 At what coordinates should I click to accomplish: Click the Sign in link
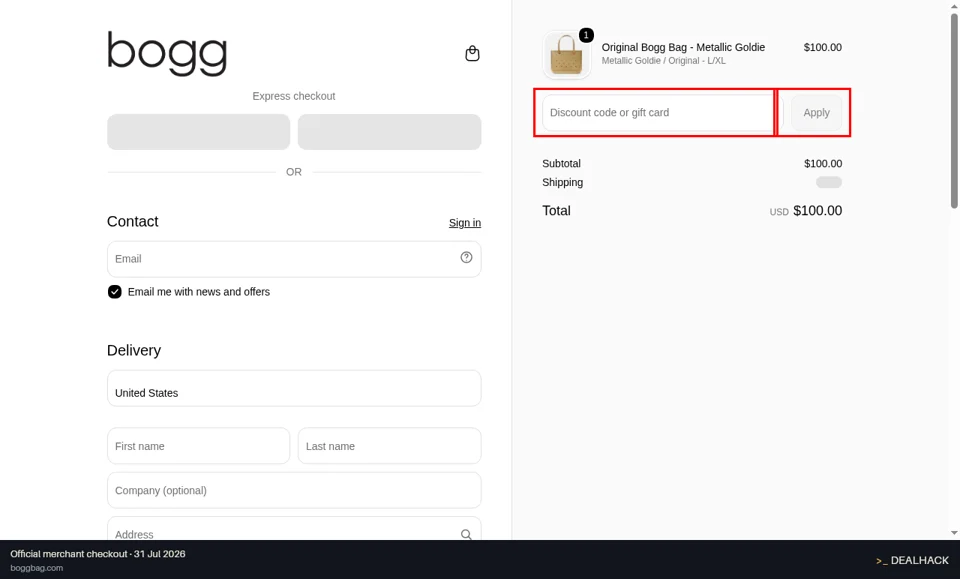click(465, 223)
